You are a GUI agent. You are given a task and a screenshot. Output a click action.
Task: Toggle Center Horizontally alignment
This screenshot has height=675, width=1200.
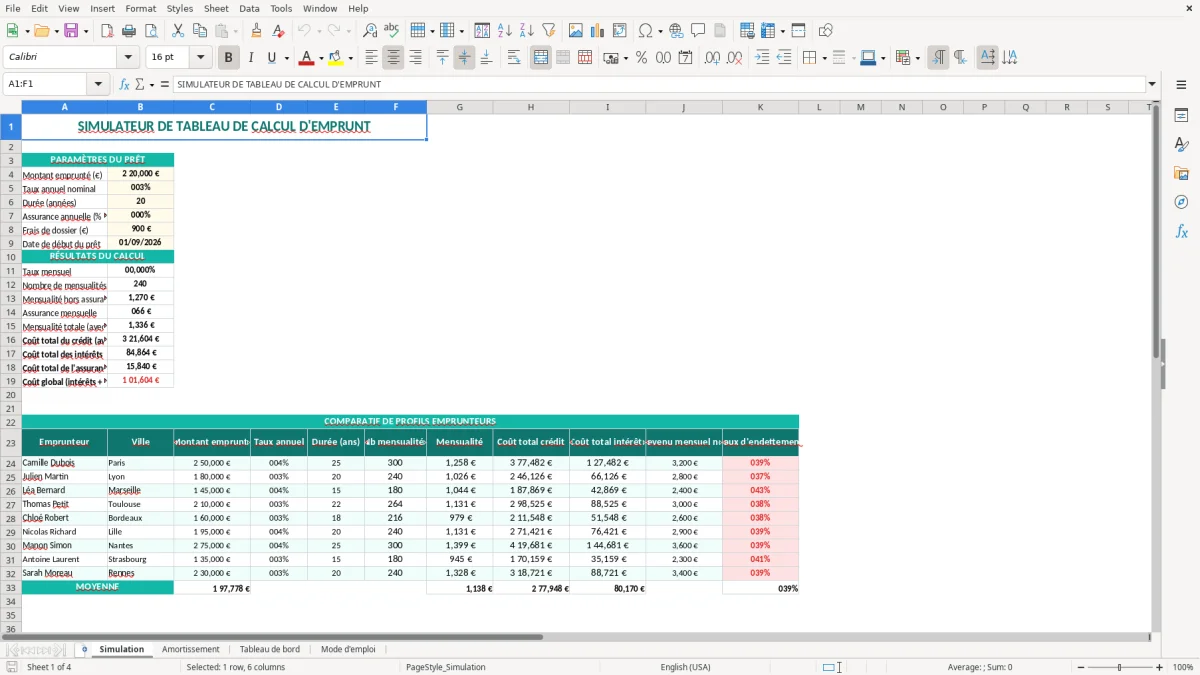click(x=394, y=58)
